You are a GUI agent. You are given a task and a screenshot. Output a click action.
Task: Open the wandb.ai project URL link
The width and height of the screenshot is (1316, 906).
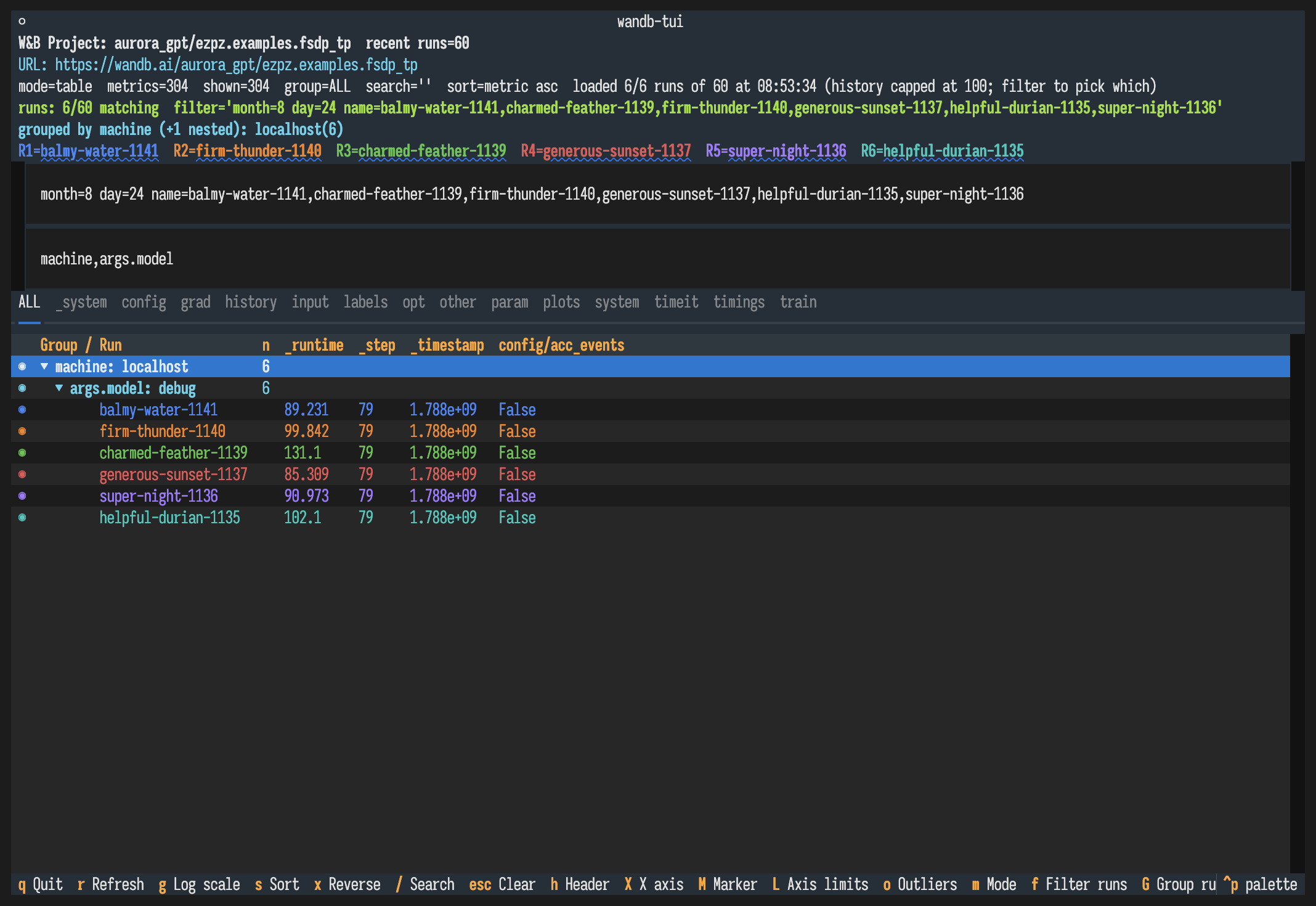point(236,65)
